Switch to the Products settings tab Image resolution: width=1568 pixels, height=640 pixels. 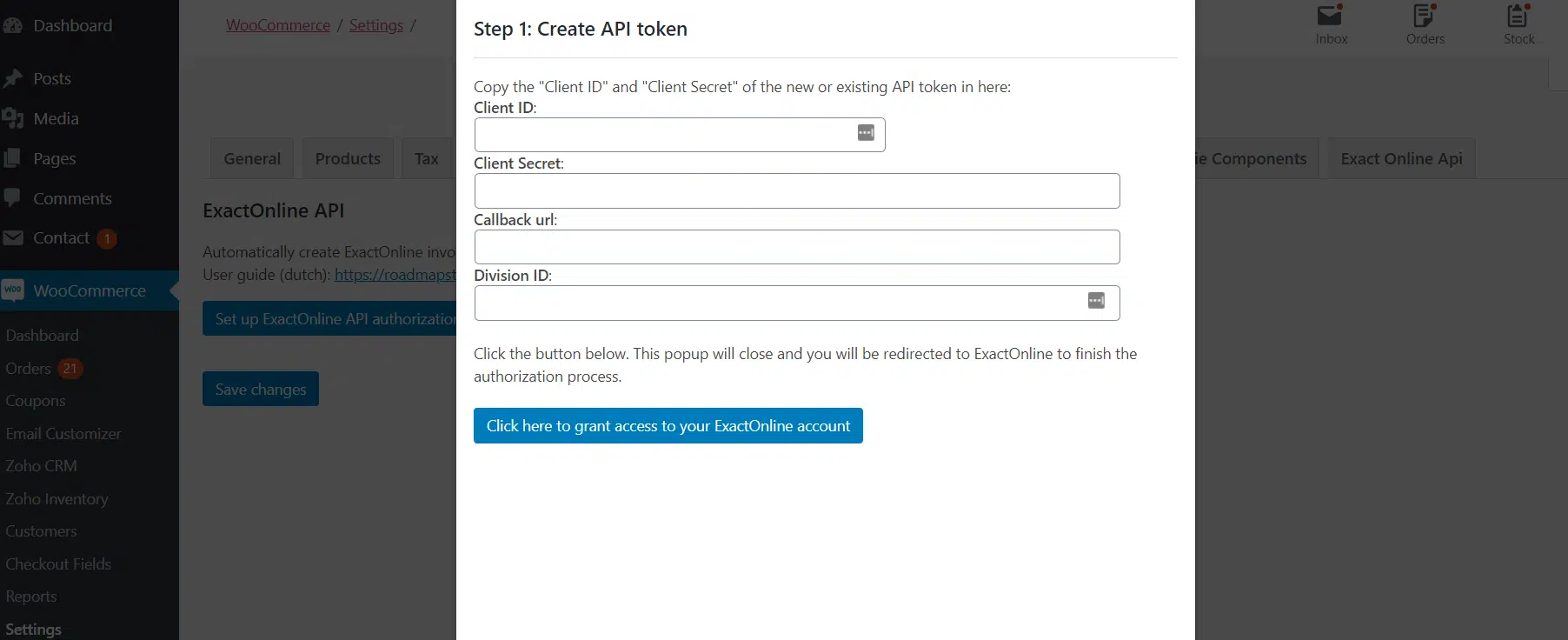coord(348,158)
